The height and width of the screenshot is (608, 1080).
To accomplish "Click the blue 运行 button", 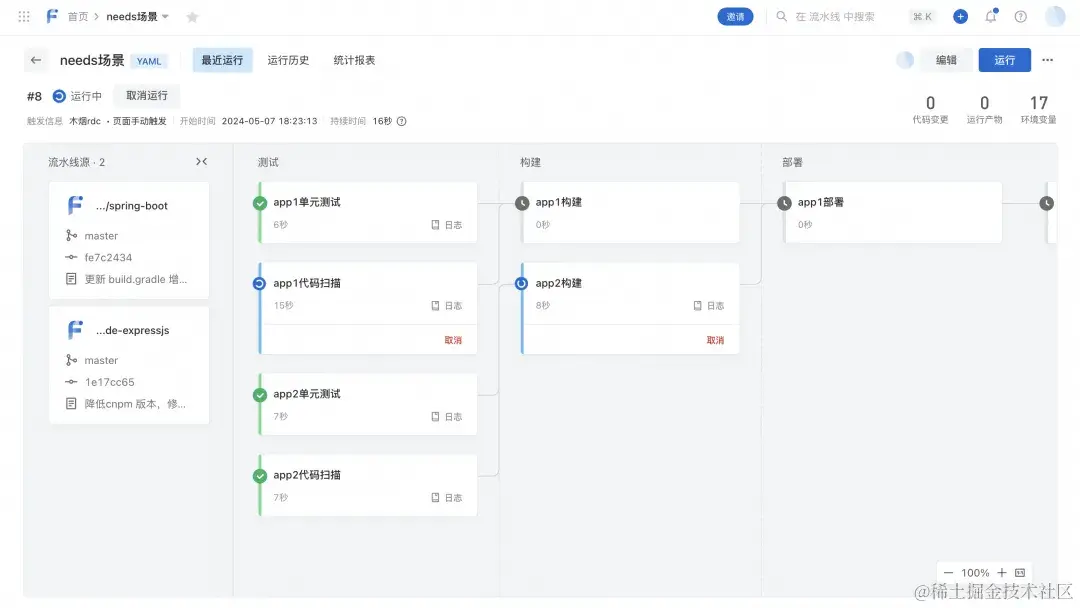I will point(1004,60).
